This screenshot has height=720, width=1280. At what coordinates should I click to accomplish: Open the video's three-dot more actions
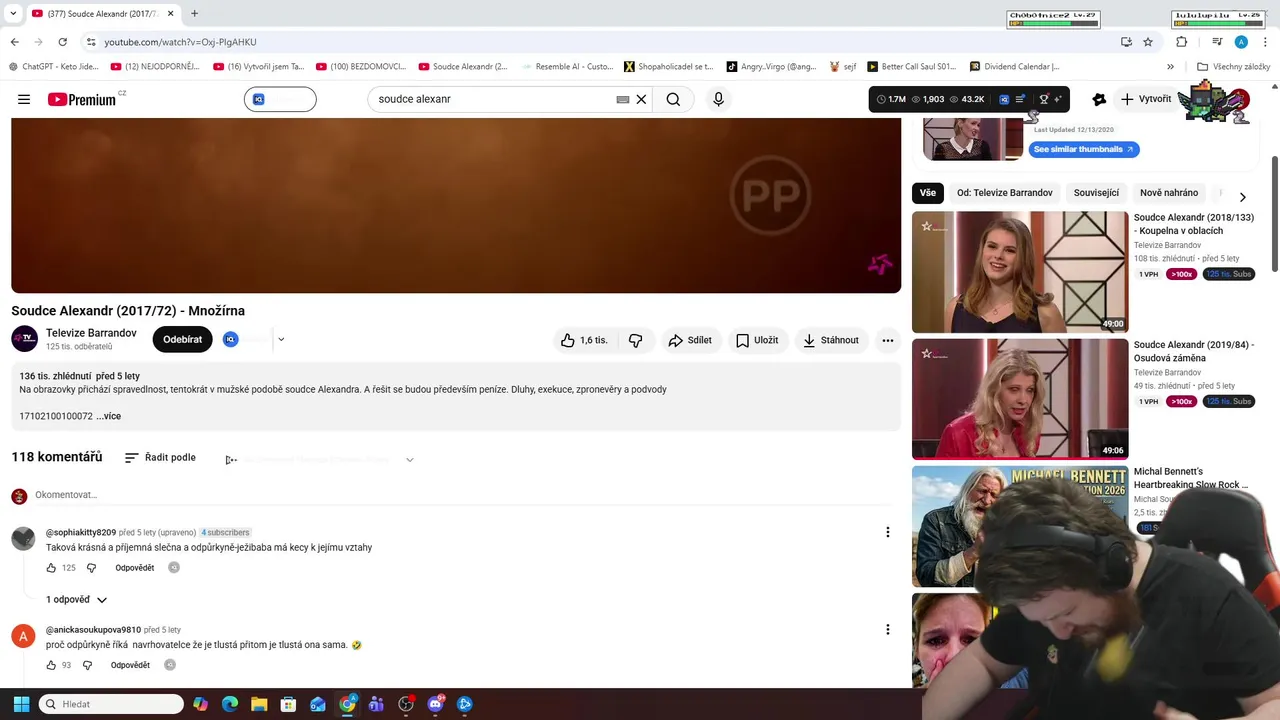887,340
